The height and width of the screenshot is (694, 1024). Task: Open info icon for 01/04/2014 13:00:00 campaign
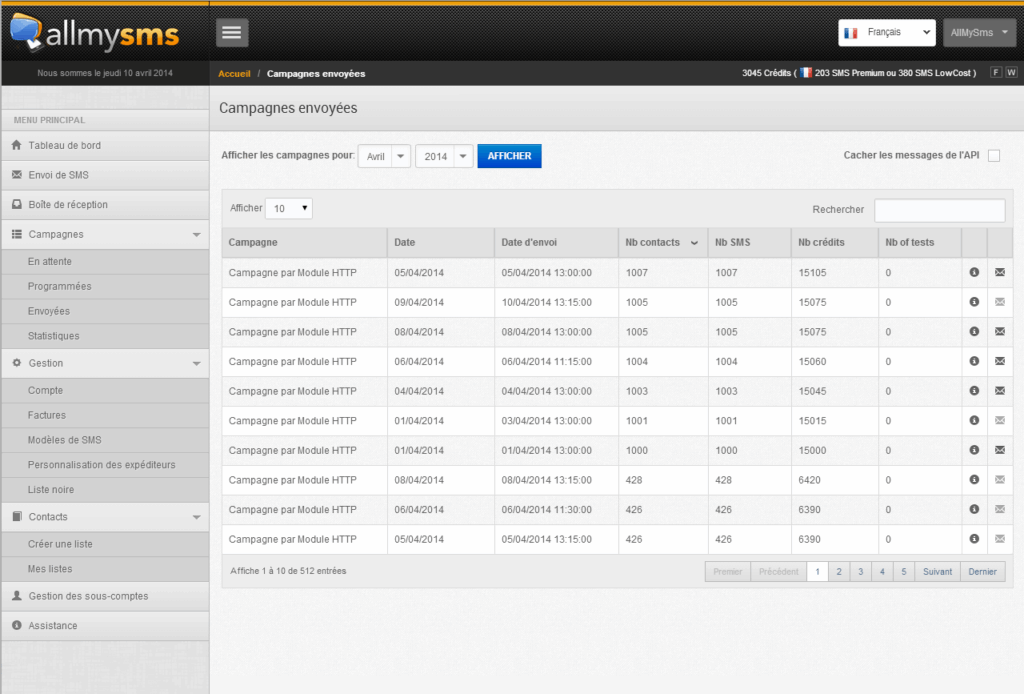974,450
